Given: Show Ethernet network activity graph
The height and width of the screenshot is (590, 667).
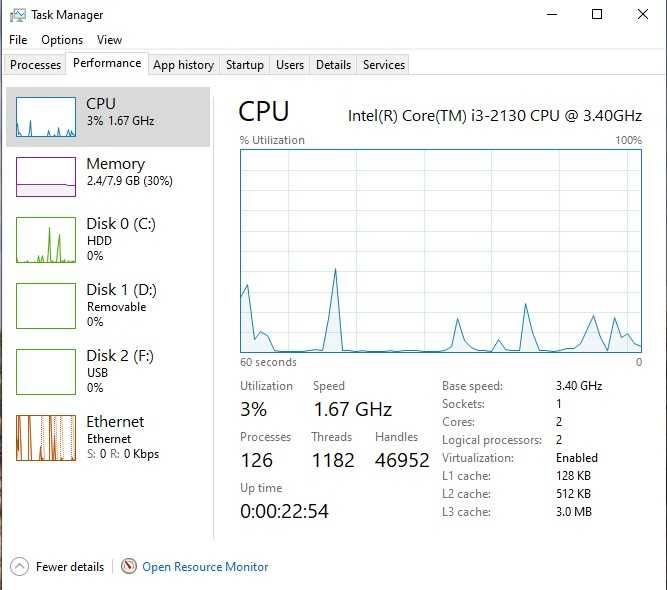Looking at the screenshot, I should (46, 438).
